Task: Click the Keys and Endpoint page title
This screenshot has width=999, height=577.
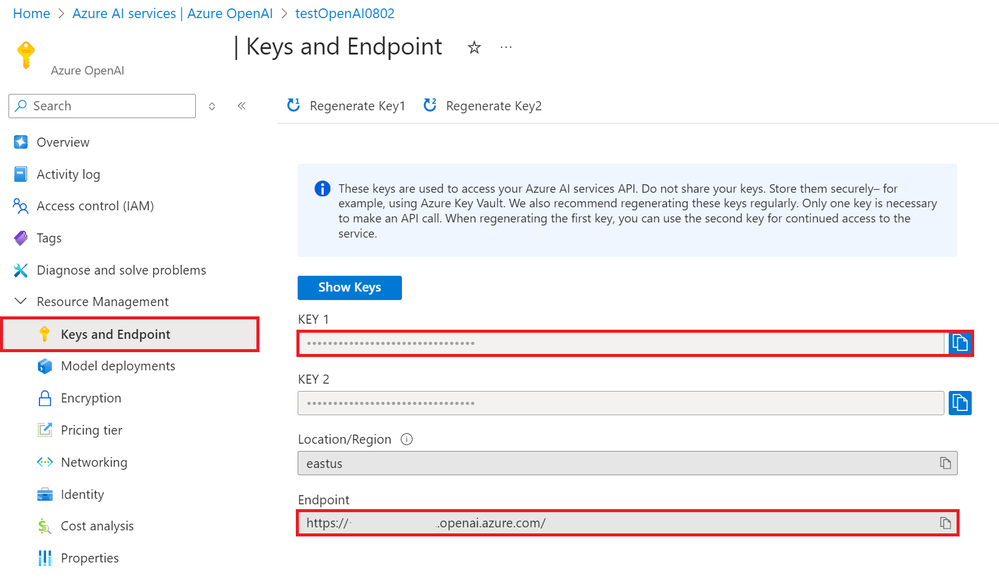Action: 344,47
